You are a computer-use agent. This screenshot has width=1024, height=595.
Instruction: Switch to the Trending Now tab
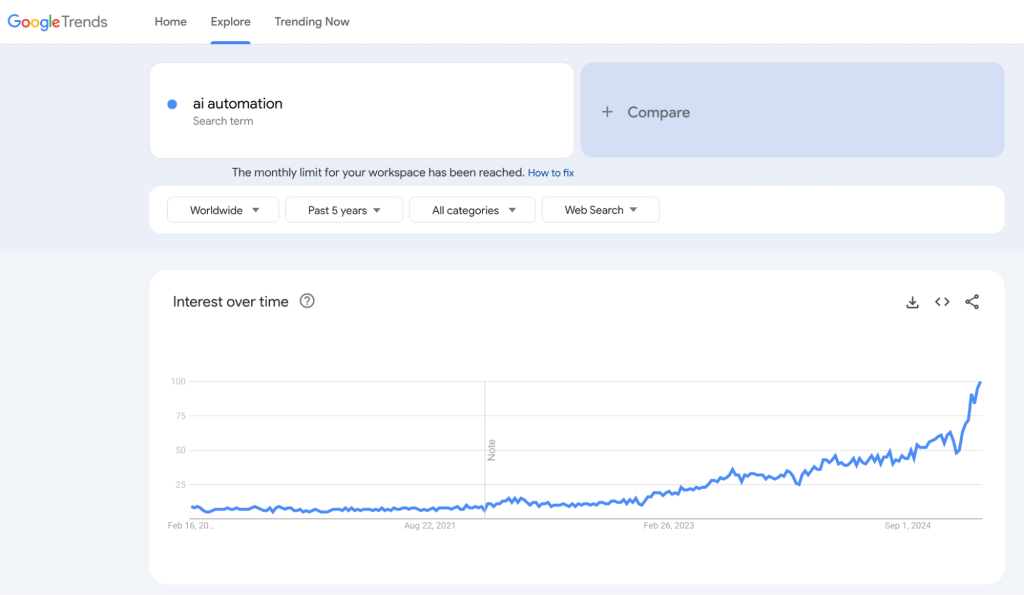(x=311, y=21)
